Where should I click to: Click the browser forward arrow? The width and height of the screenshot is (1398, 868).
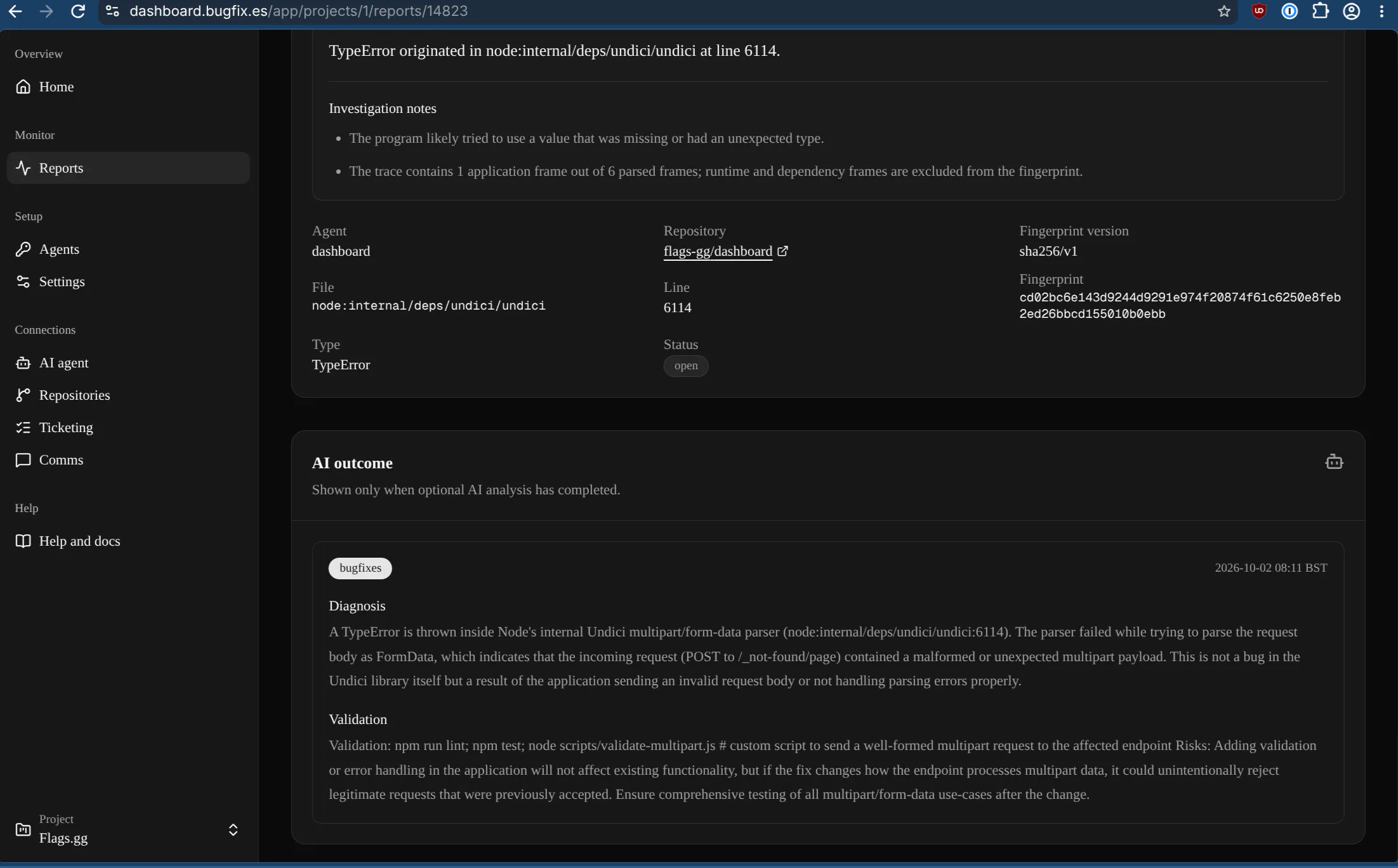(46, 11)
